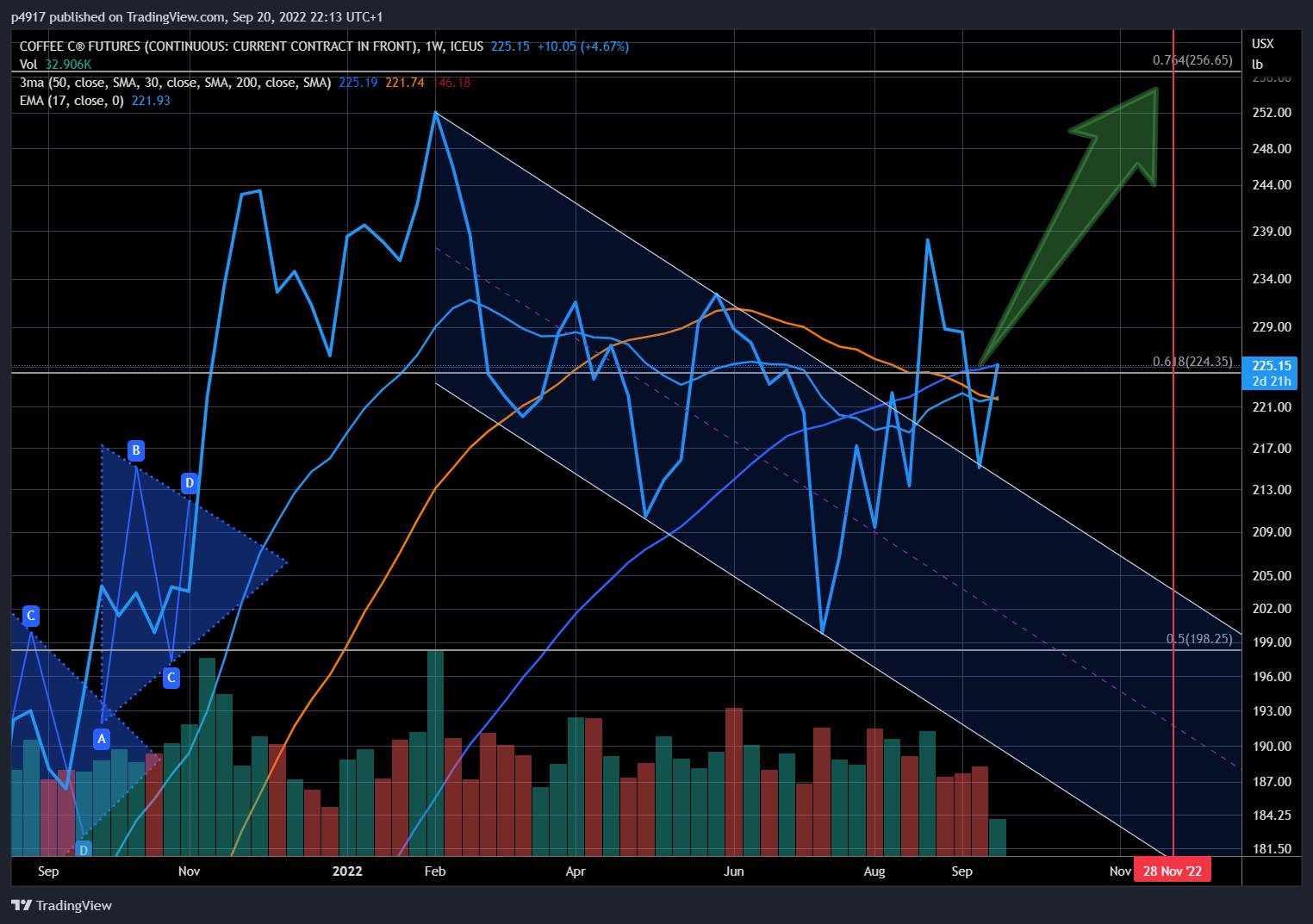Click the 209.00 price axis label
Viewport: 1313px width, 924px height.
pyautogui.click(x=1272, y=532)
